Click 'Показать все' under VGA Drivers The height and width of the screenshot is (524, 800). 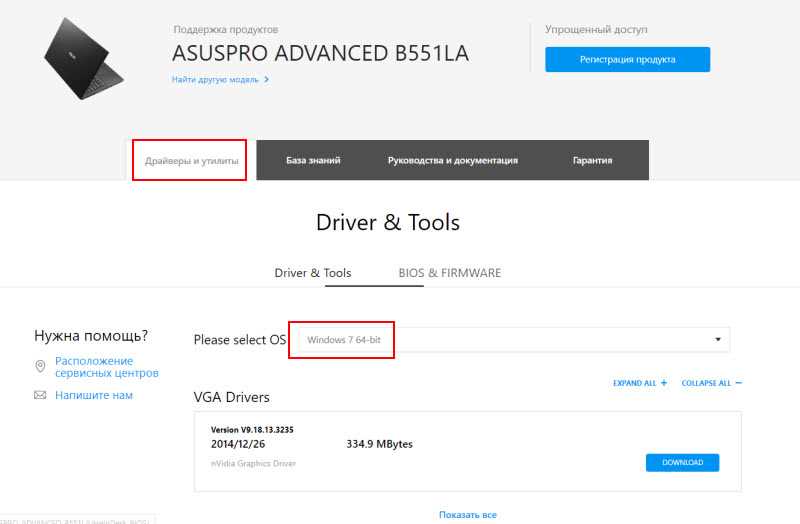click(468, 515)
